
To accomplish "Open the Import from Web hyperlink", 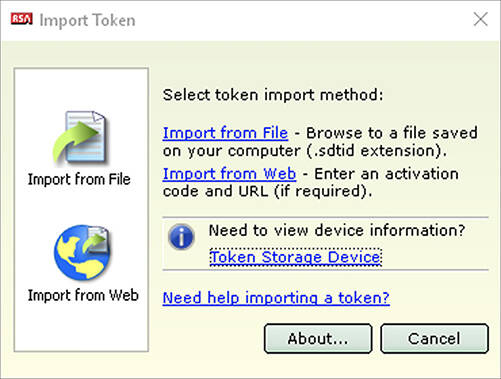I will [x=229, y=174].
